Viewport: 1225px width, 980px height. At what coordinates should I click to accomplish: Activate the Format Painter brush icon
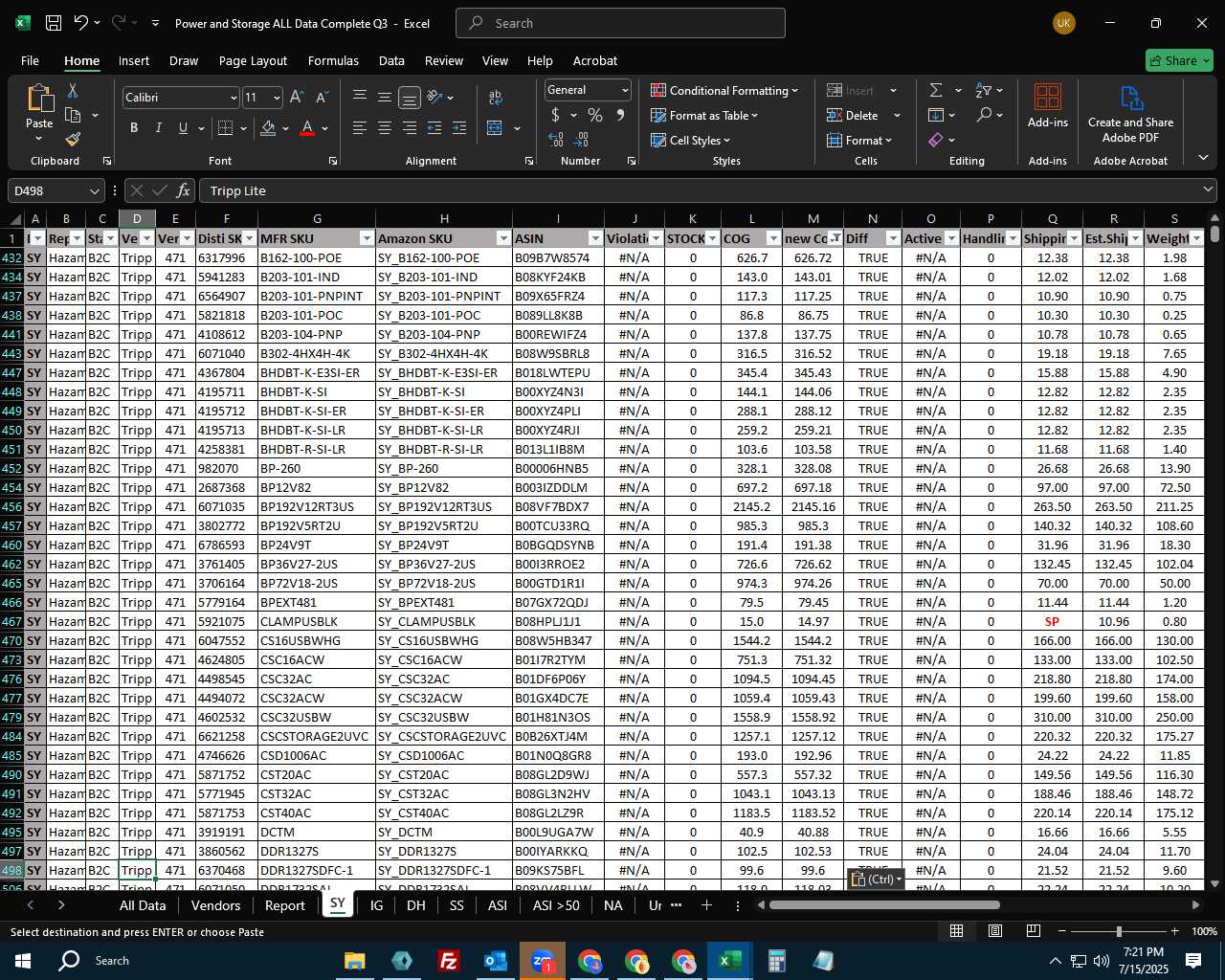pyautogui.click(x=73, y=139)
